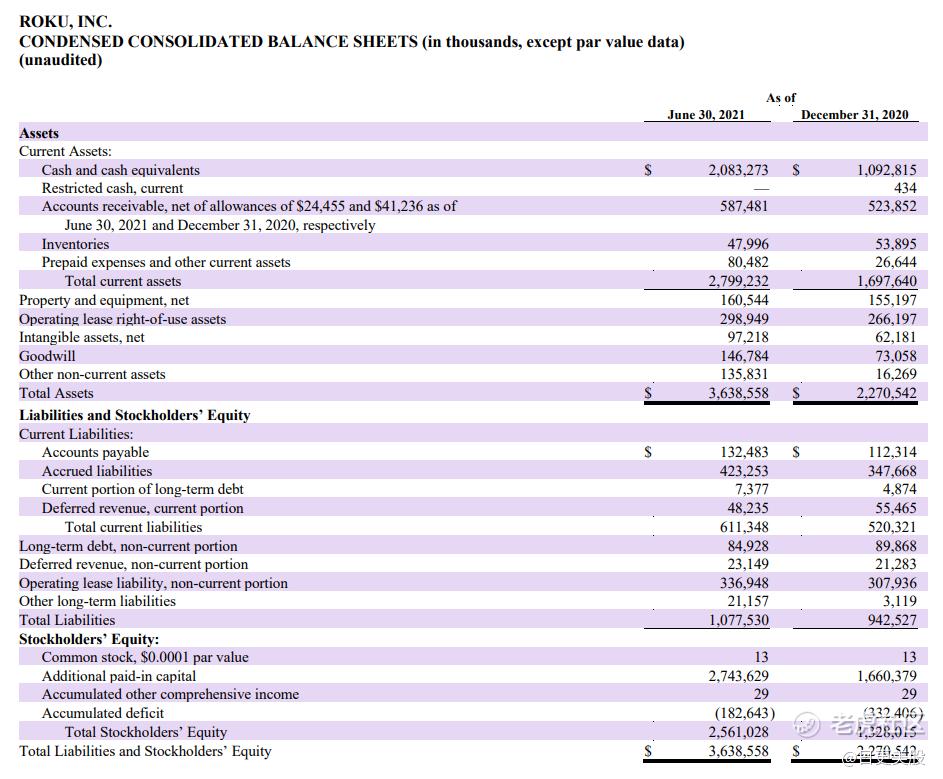Select the 'Accrued liabilities' row label
Image resolution: width=943 pixels, height=779 pixels.
(97, 471)
